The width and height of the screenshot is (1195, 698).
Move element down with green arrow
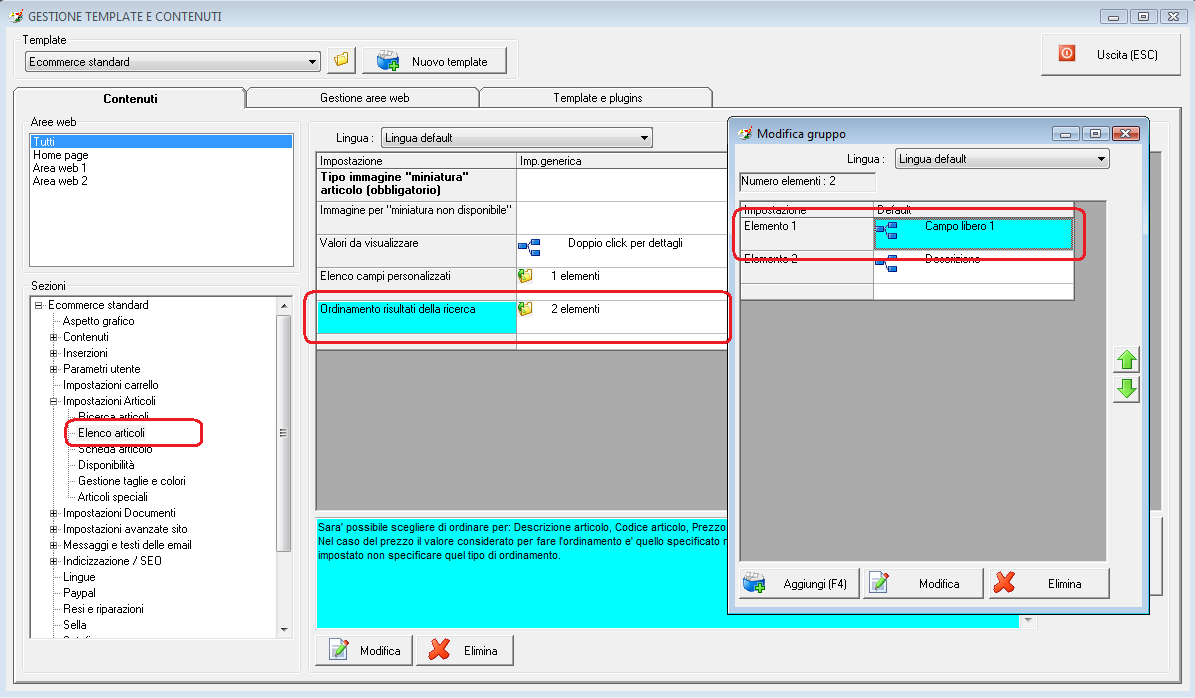1126,389
